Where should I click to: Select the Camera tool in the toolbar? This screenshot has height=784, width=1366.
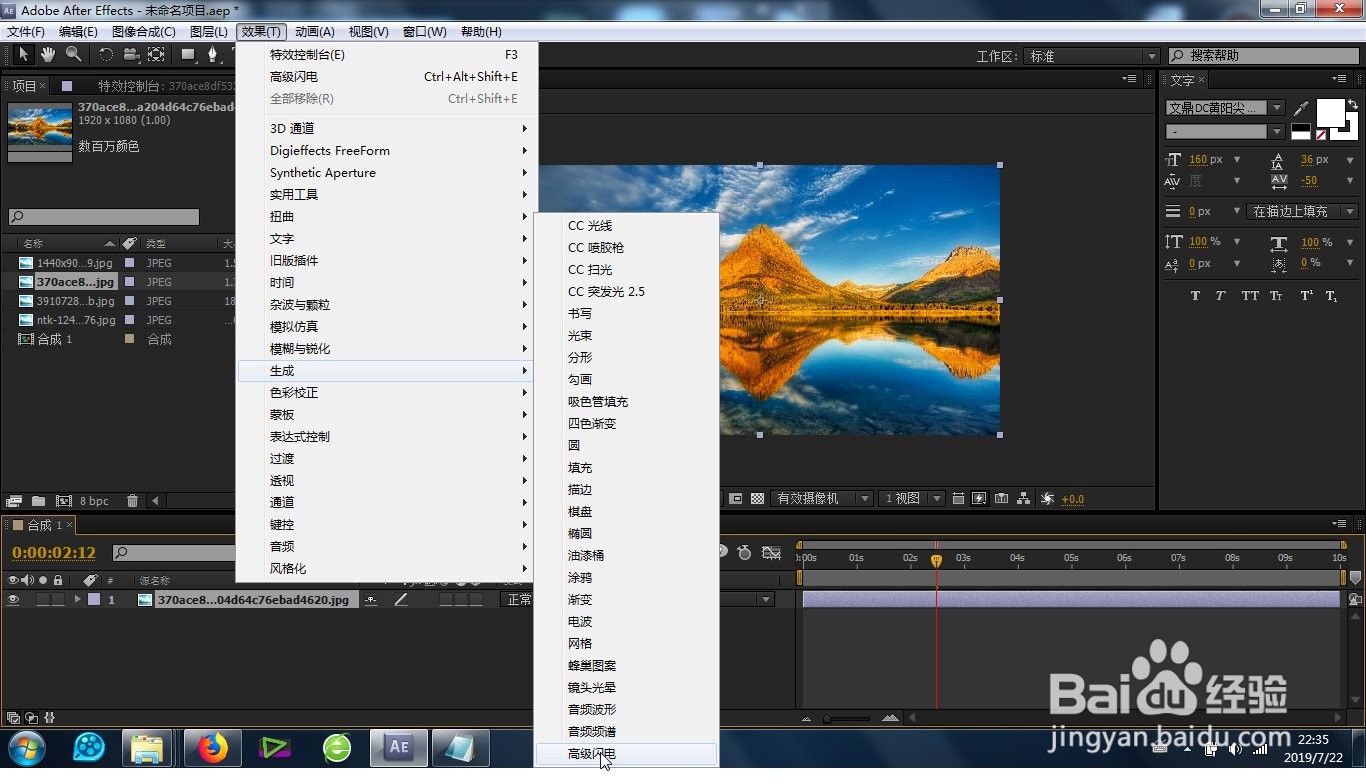(x=131, y=55)
